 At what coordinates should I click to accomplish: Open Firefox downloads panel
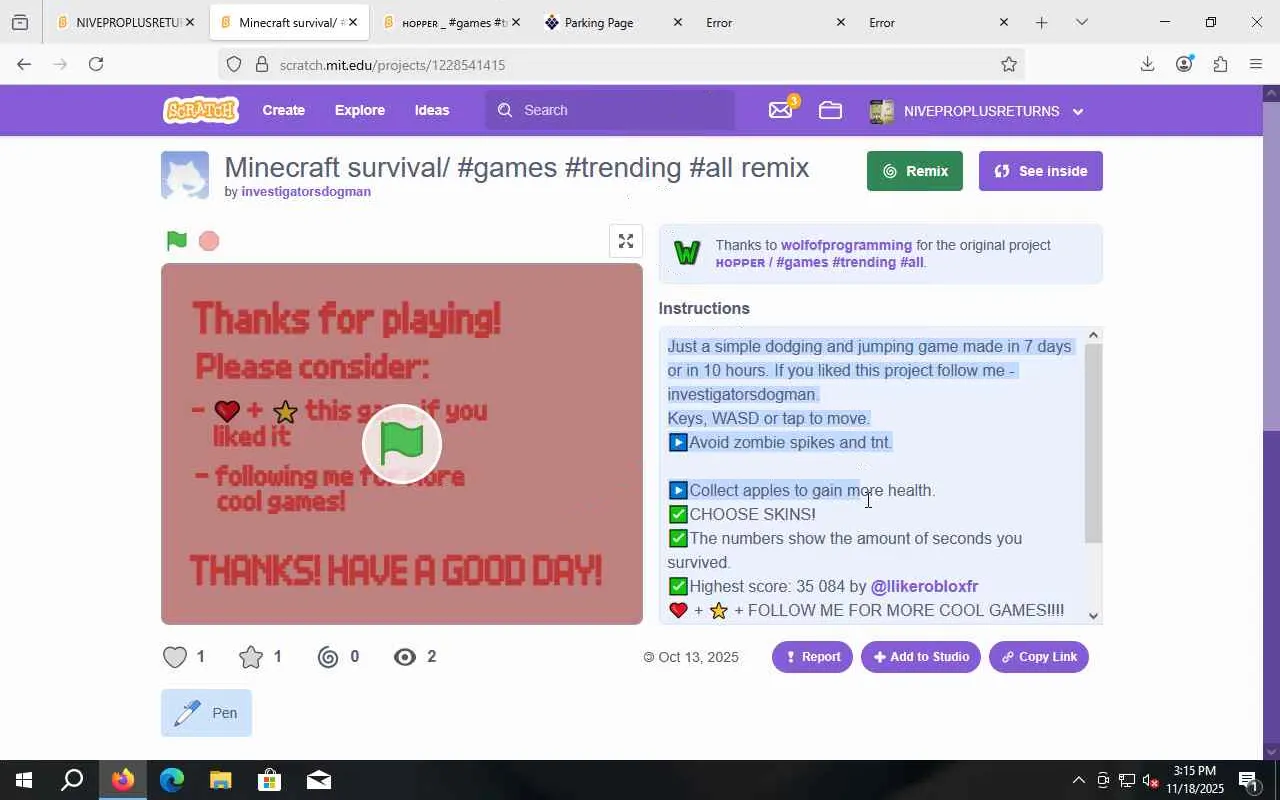coord(1147,64)
